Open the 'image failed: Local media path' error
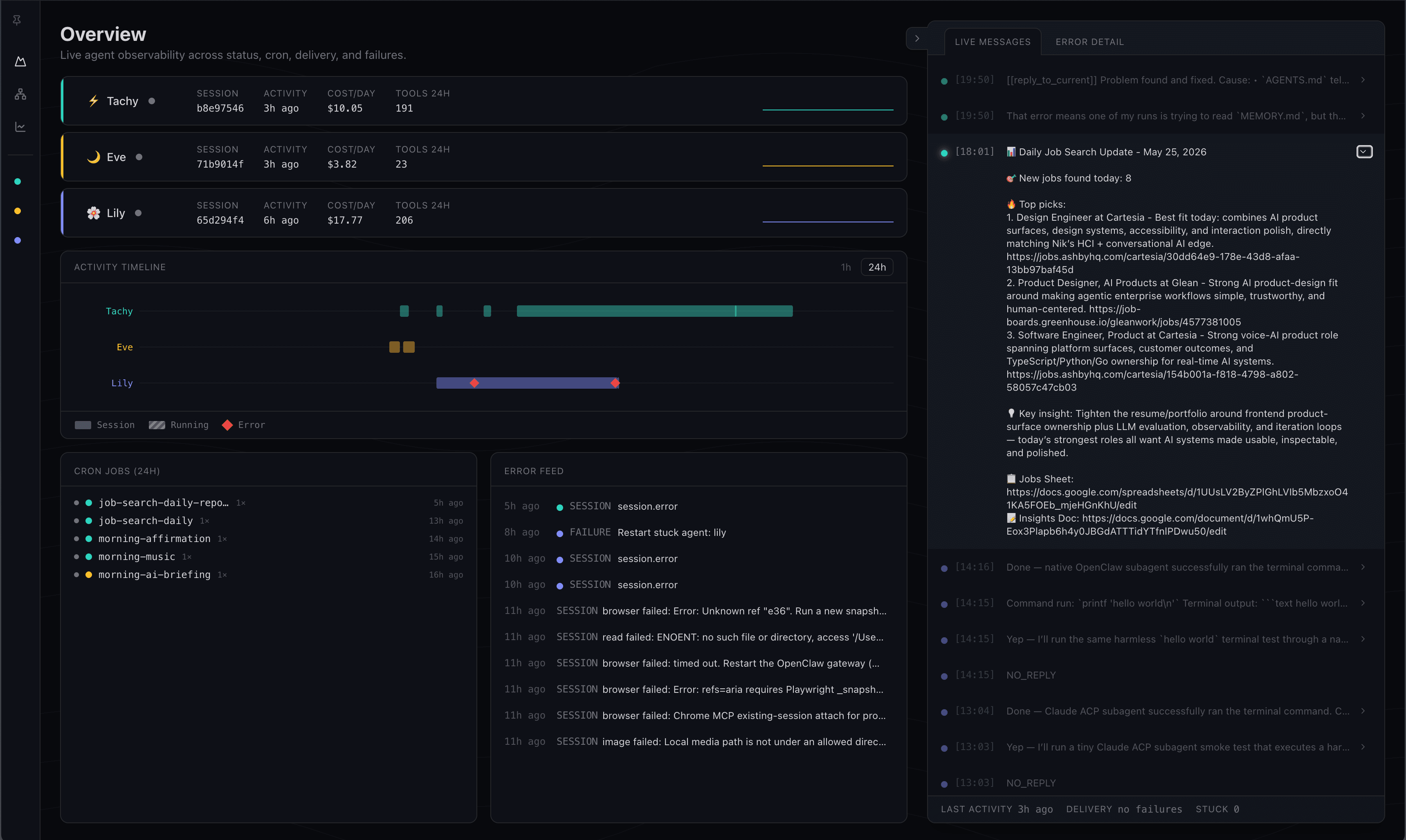Image resolution: width=1406 pixels, height=840 pixels. (698, 741)
